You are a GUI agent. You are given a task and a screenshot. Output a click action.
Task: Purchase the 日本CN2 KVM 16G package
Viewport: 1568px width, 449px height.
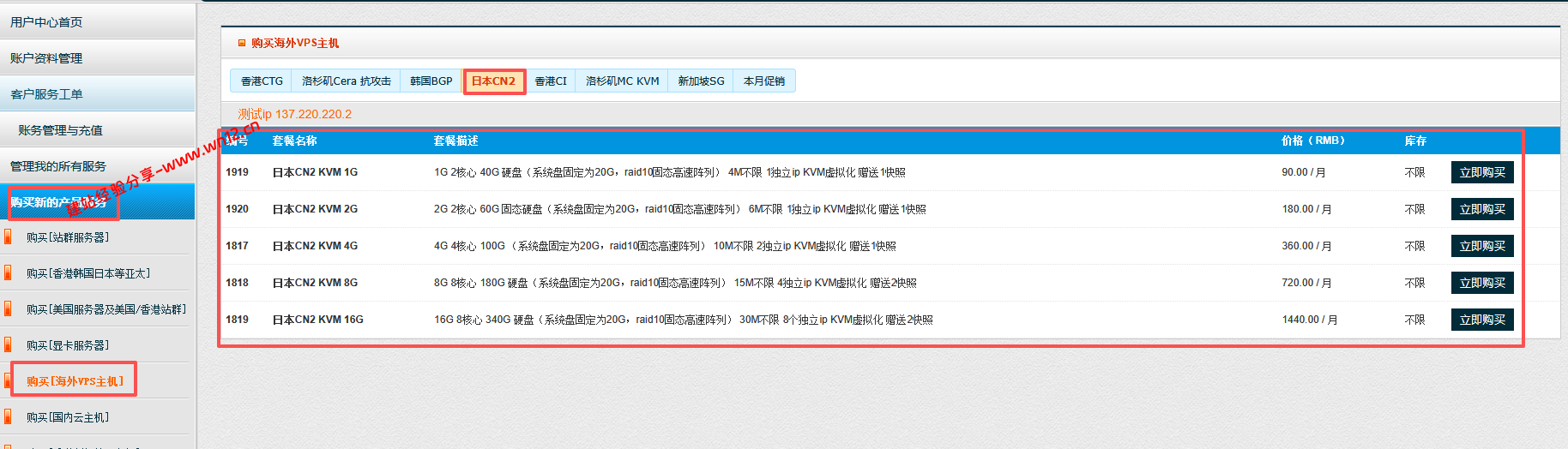[x=1482, y=320]
